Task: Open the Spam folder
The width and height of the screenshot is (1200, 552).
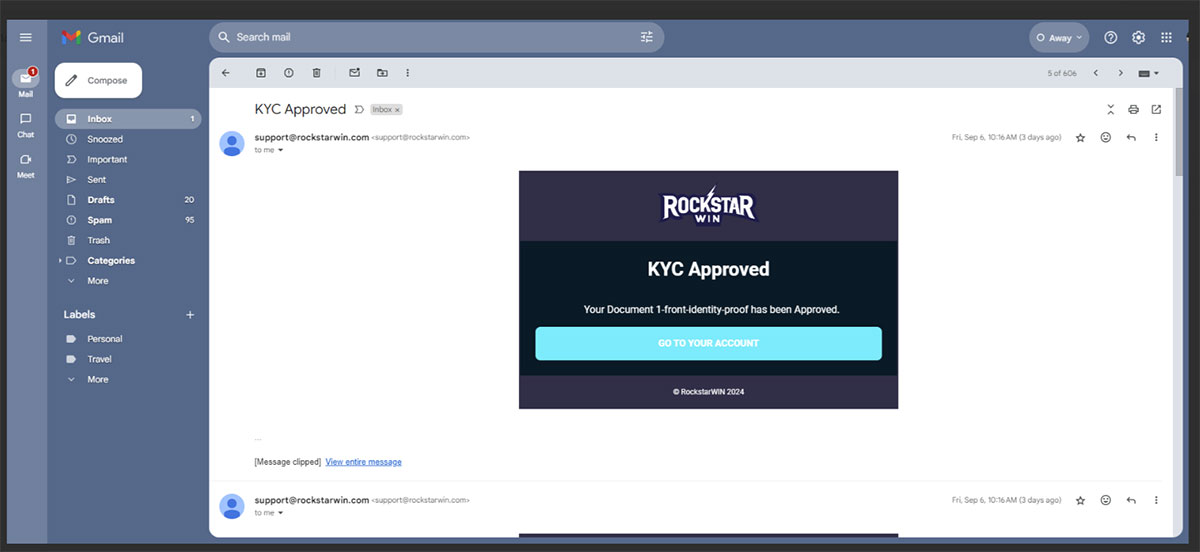Action: point(128,220)
